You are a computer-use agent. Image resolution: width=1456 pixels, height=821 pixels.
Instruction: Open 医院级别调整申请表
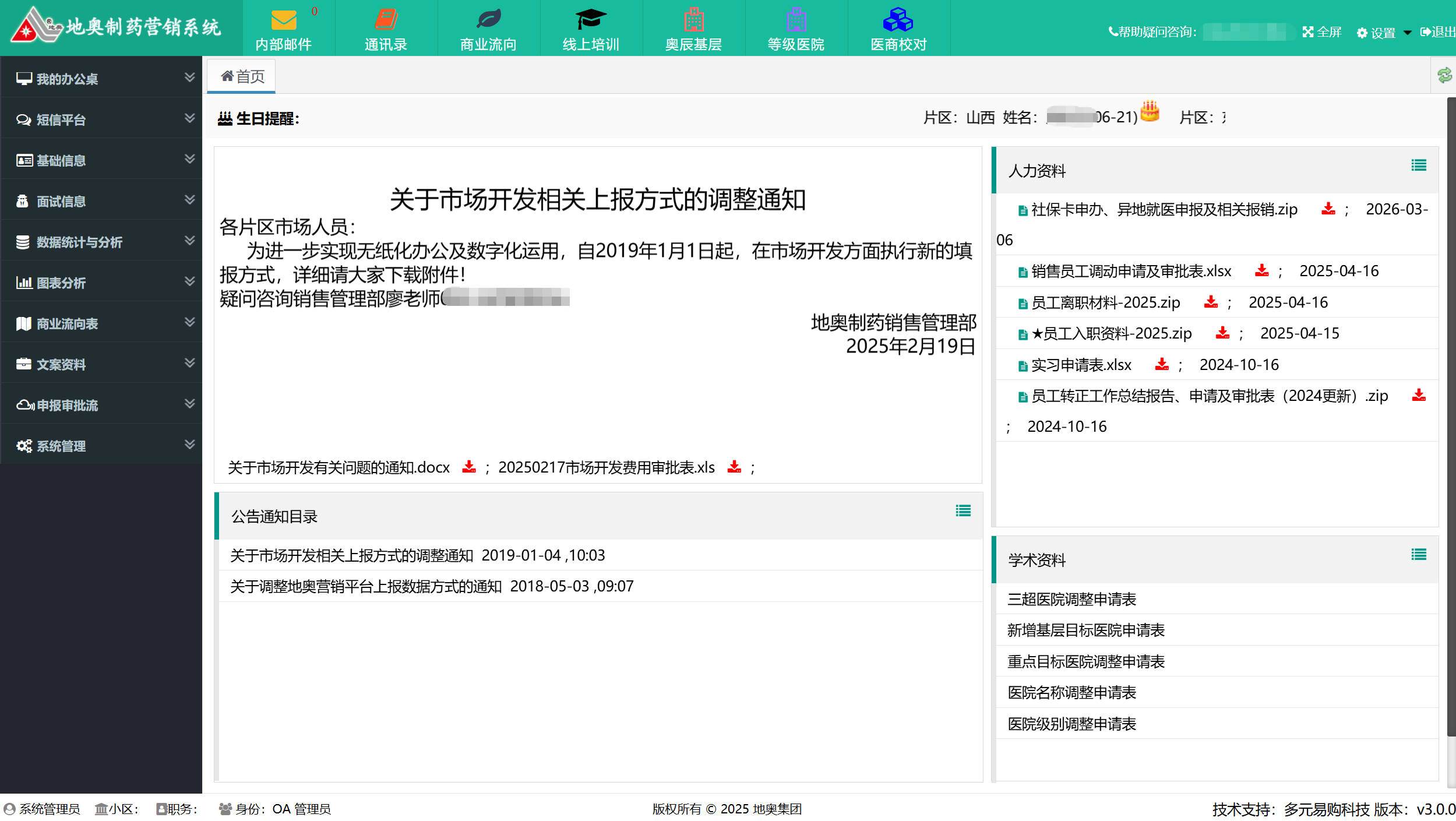pyautogui.click(x=1071, y=723)
